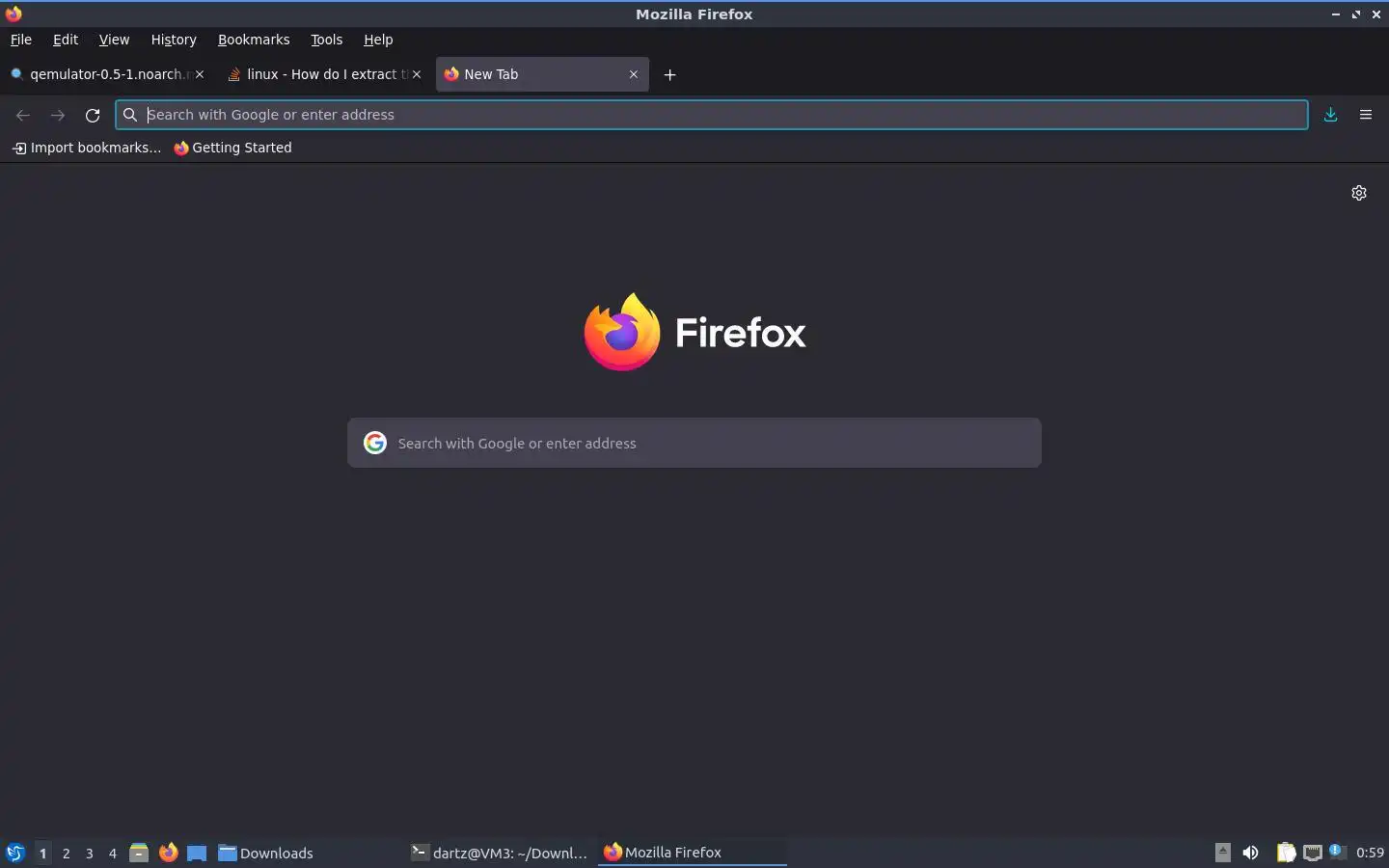
Task: Click the Firefox logo on the new tab page
Action: pyautogui.click(x=694, y=332)
